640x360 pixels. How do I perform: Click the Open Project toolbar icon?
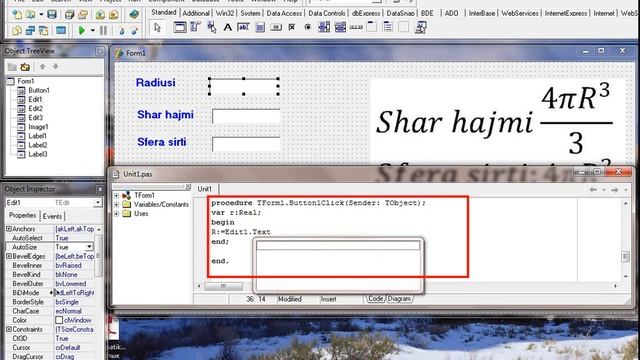coord(83,15)
